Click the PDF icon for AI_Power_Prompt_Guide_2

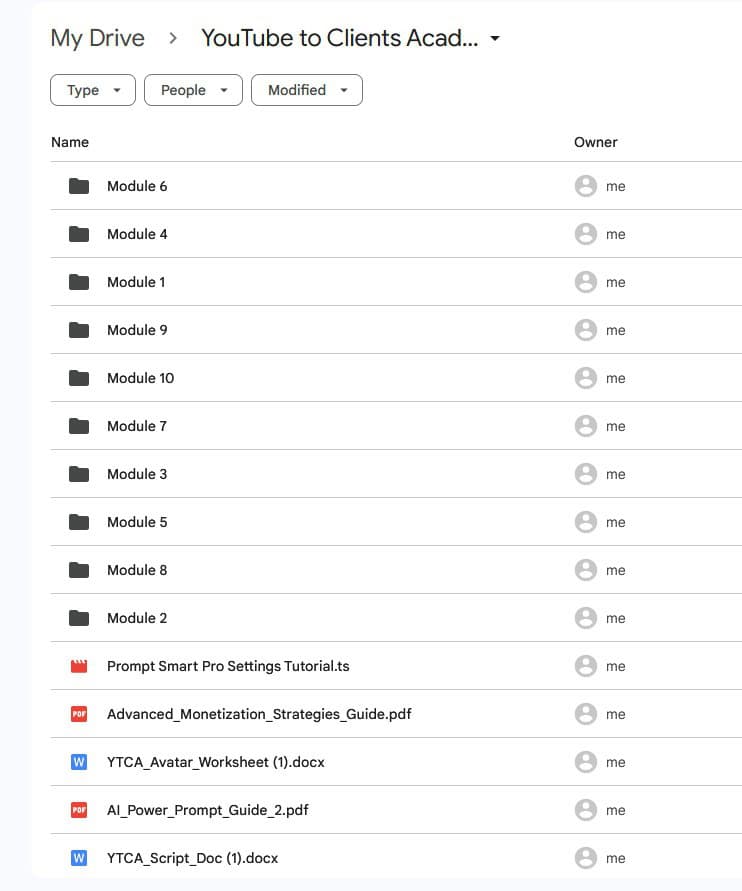79,810
